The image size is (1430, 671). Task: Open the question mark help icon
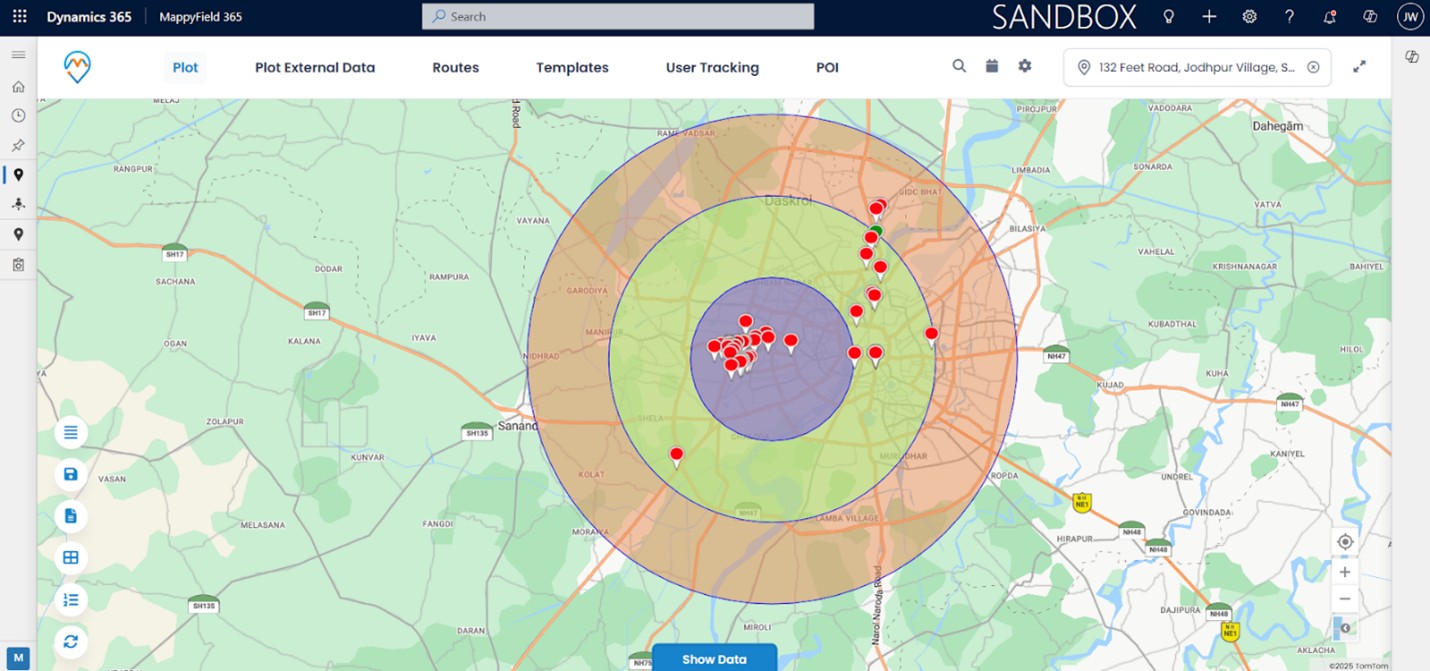[x=1290, y=17]
